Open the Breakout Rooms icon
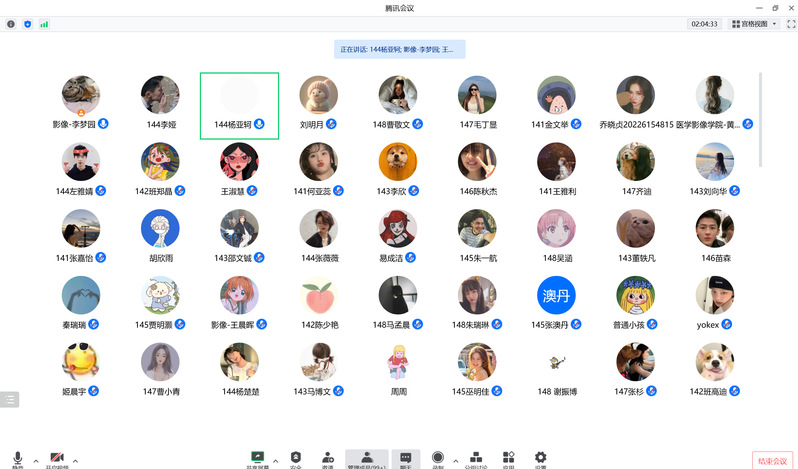Image resolution: width=798 pixels, height=469 pixels. tap(475, 458)
